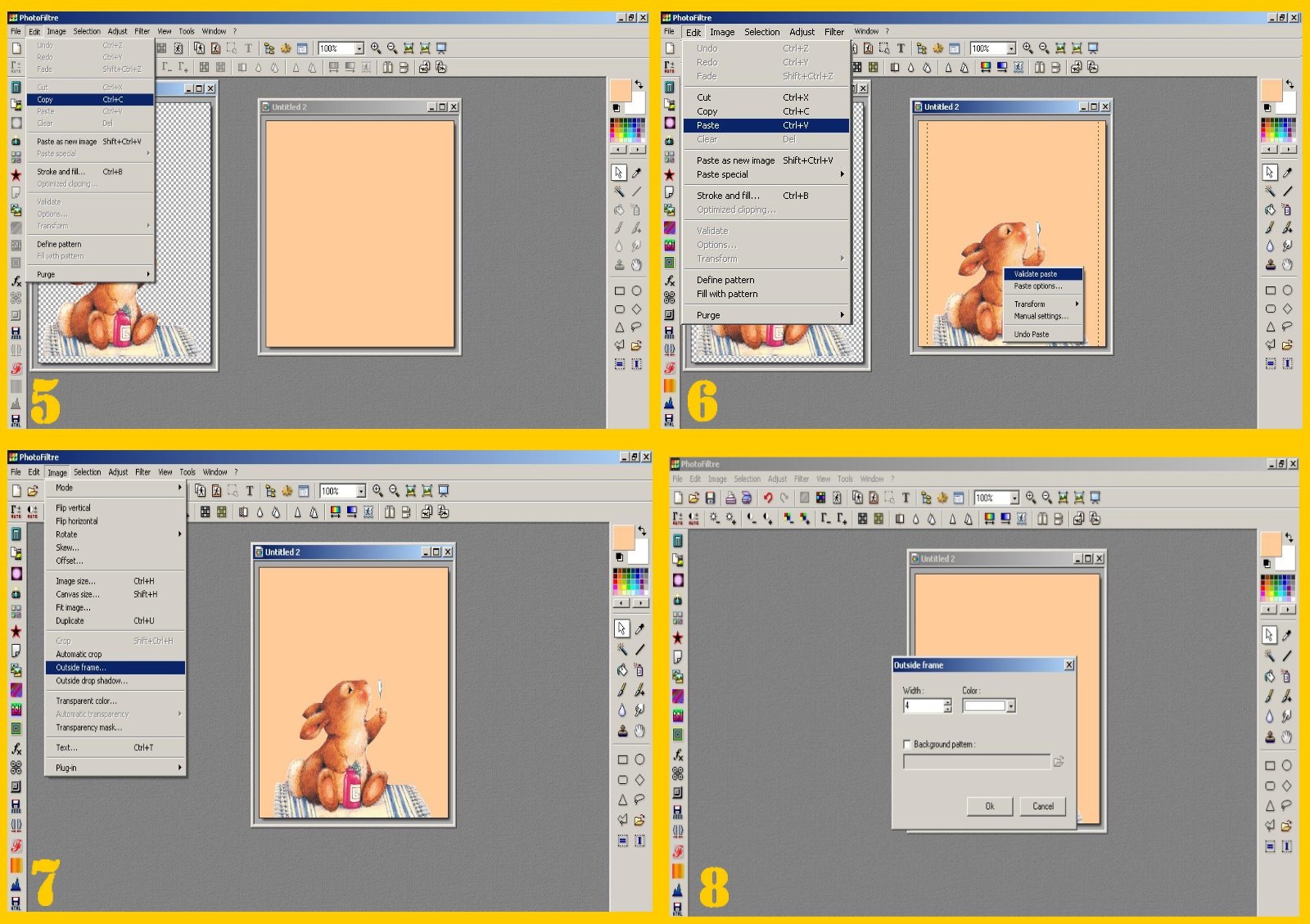
Task: Choose Outside frame... from the Image menu
Action: pos(81,668)
